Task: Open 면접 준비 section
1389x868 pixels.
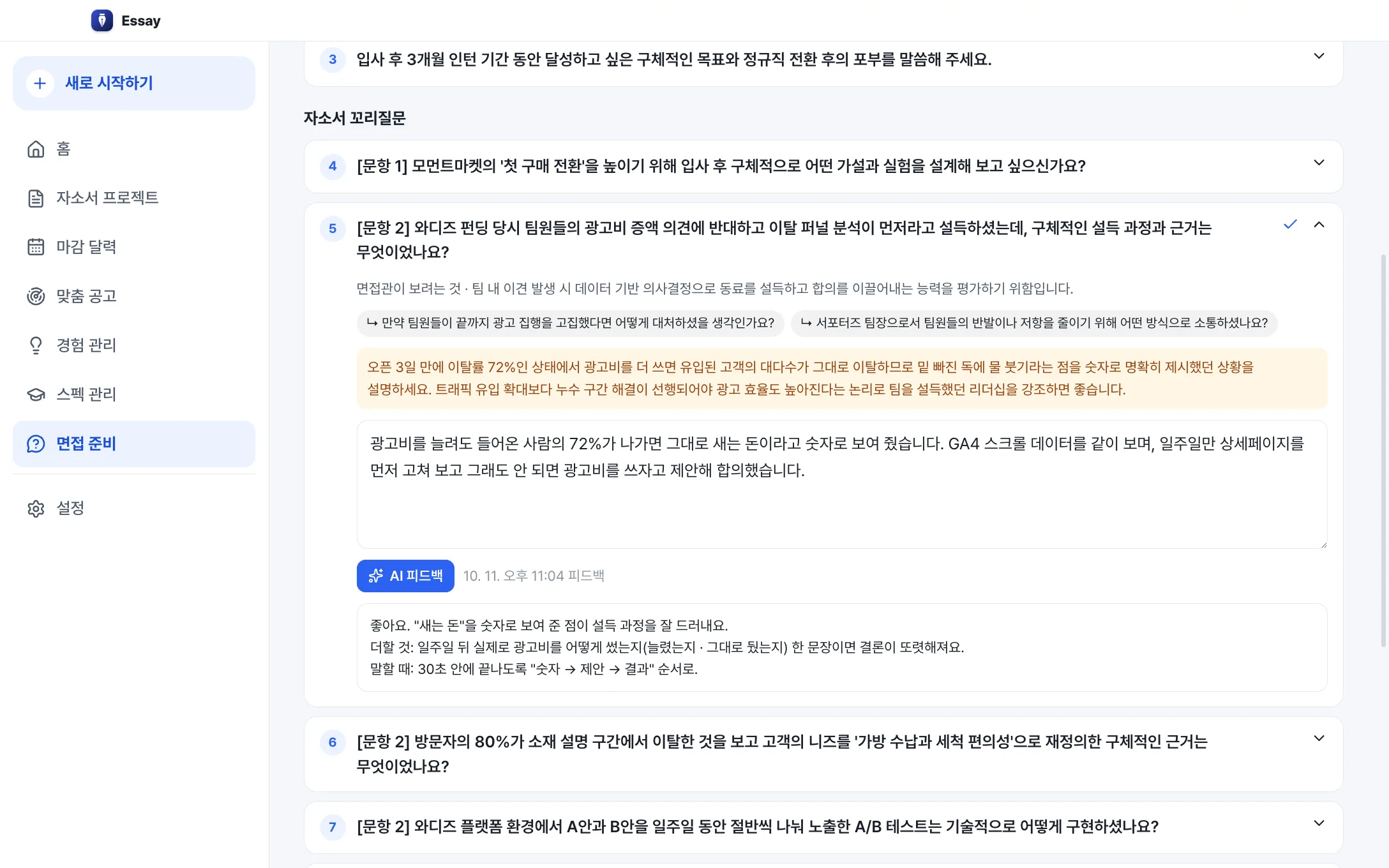Action: coord(134,444)
